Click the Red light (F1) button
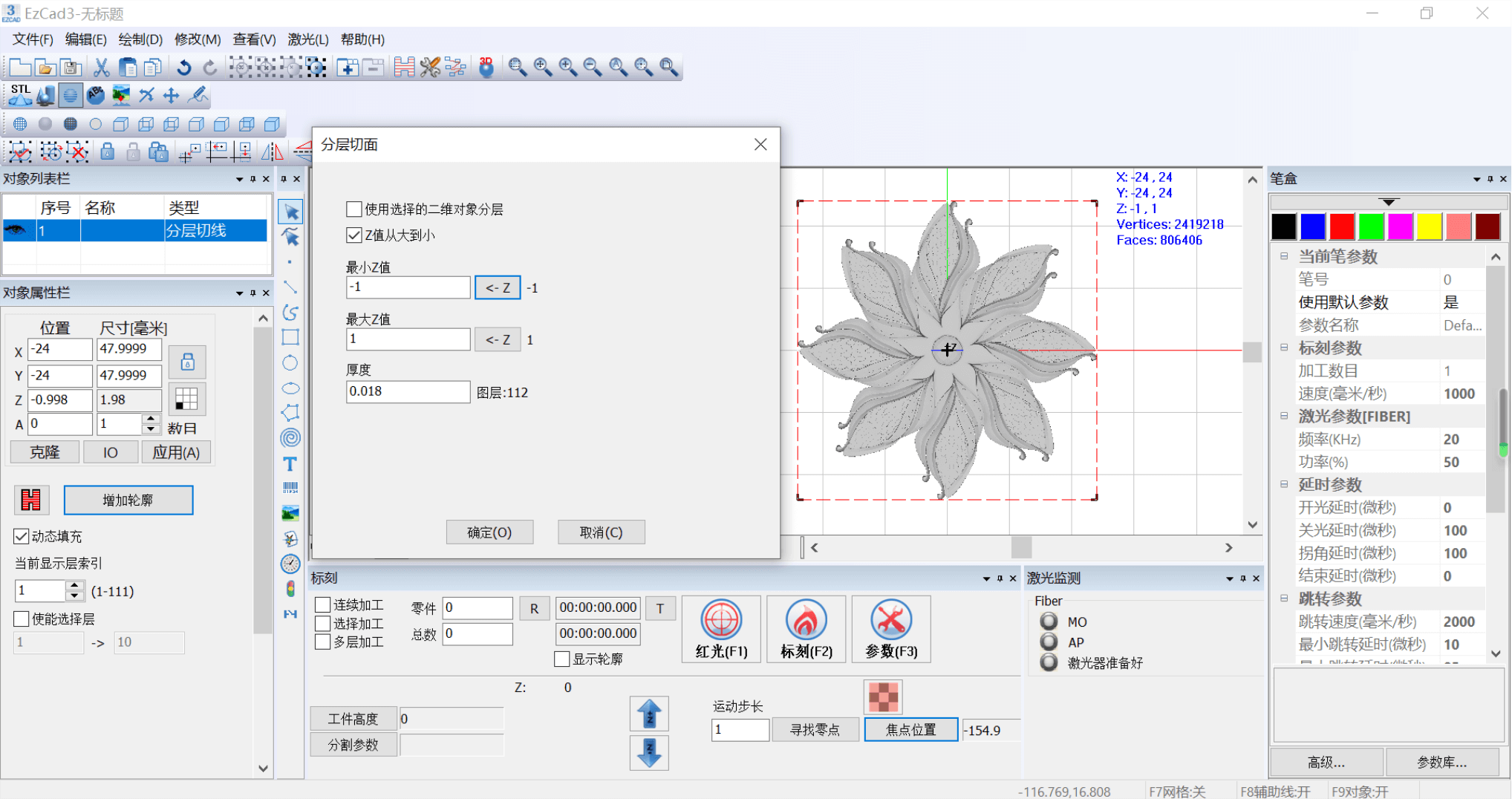The height and width of the screenshot is (799, 1512). click(x=720, y=629)
